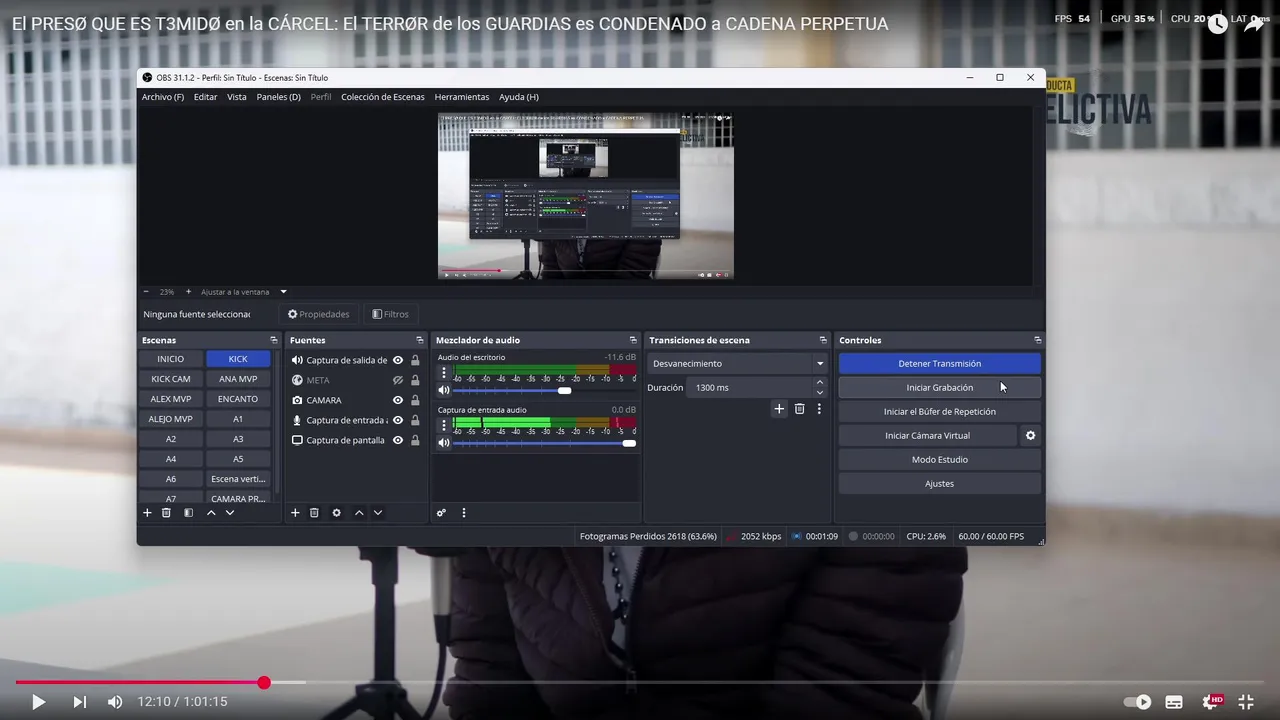The width and height of the screenshot is (1280, 720).
Task: Add a transition with plus icon
Action: 779,409
